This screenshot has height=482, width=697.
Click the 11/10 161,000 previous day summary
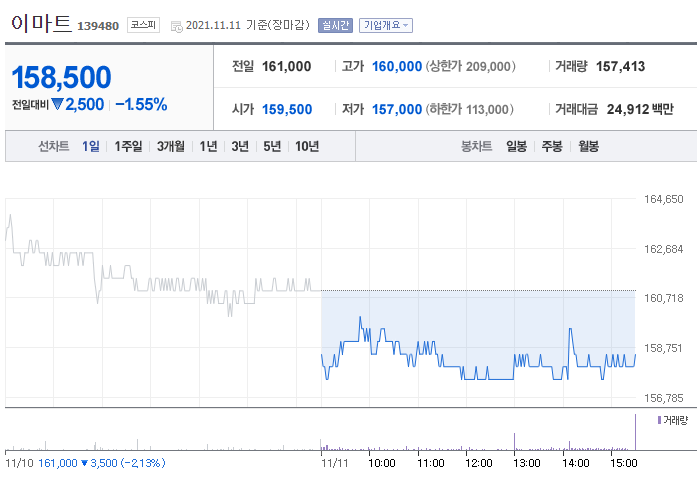pos(85,463)
